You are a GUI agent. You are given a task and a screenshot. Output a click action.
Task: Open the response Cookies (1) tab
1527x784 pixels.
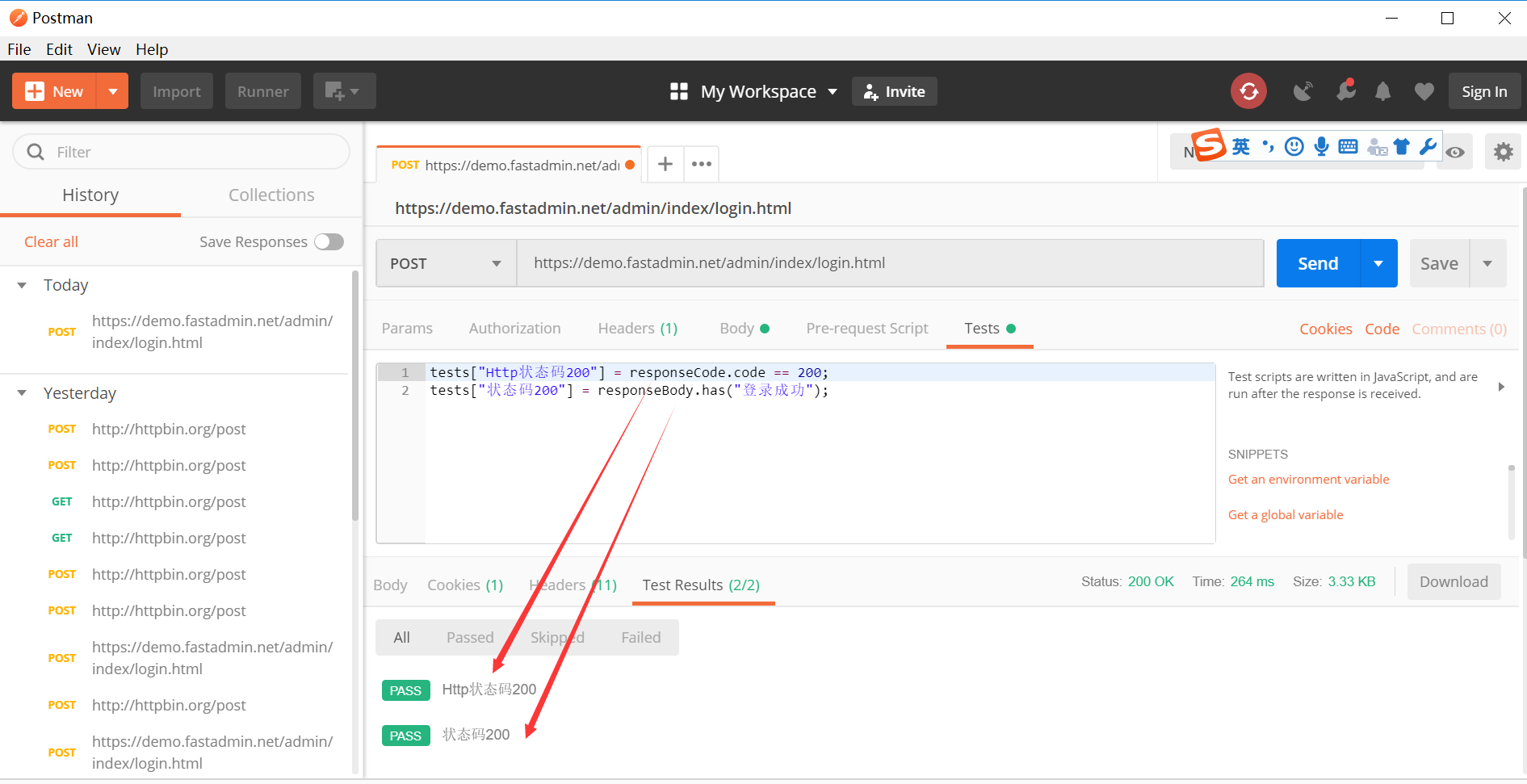tap(465, 585)
